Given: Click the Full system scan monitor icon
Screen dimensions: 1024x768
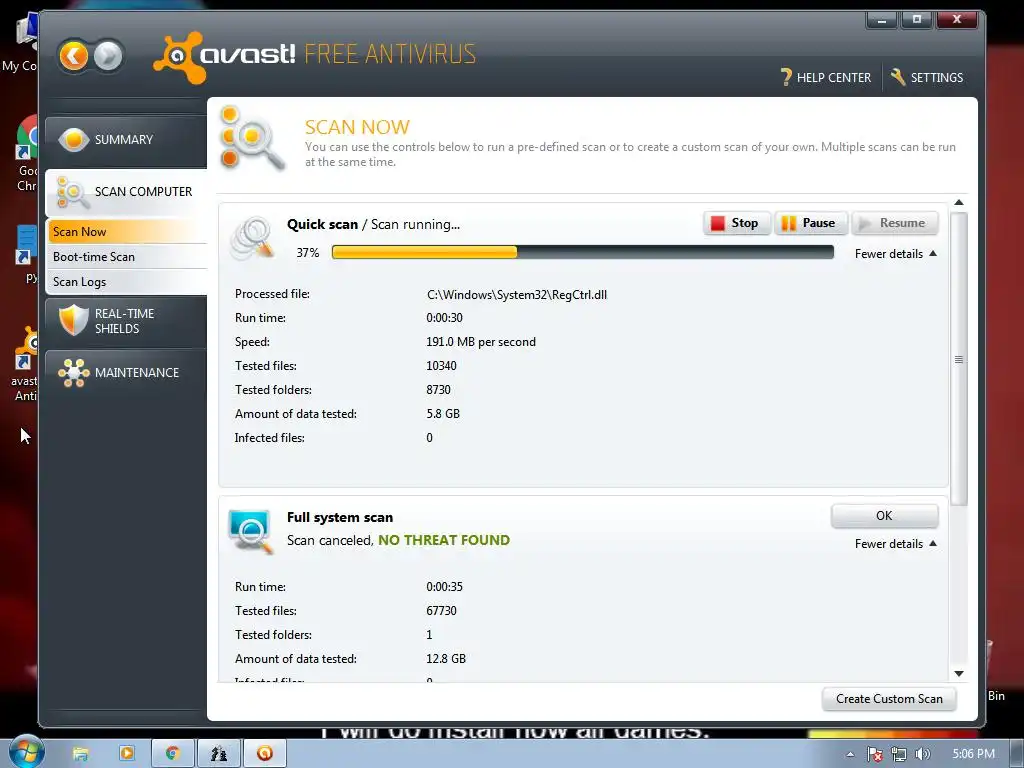Looking at the screenshot, I should click(250, 530).
